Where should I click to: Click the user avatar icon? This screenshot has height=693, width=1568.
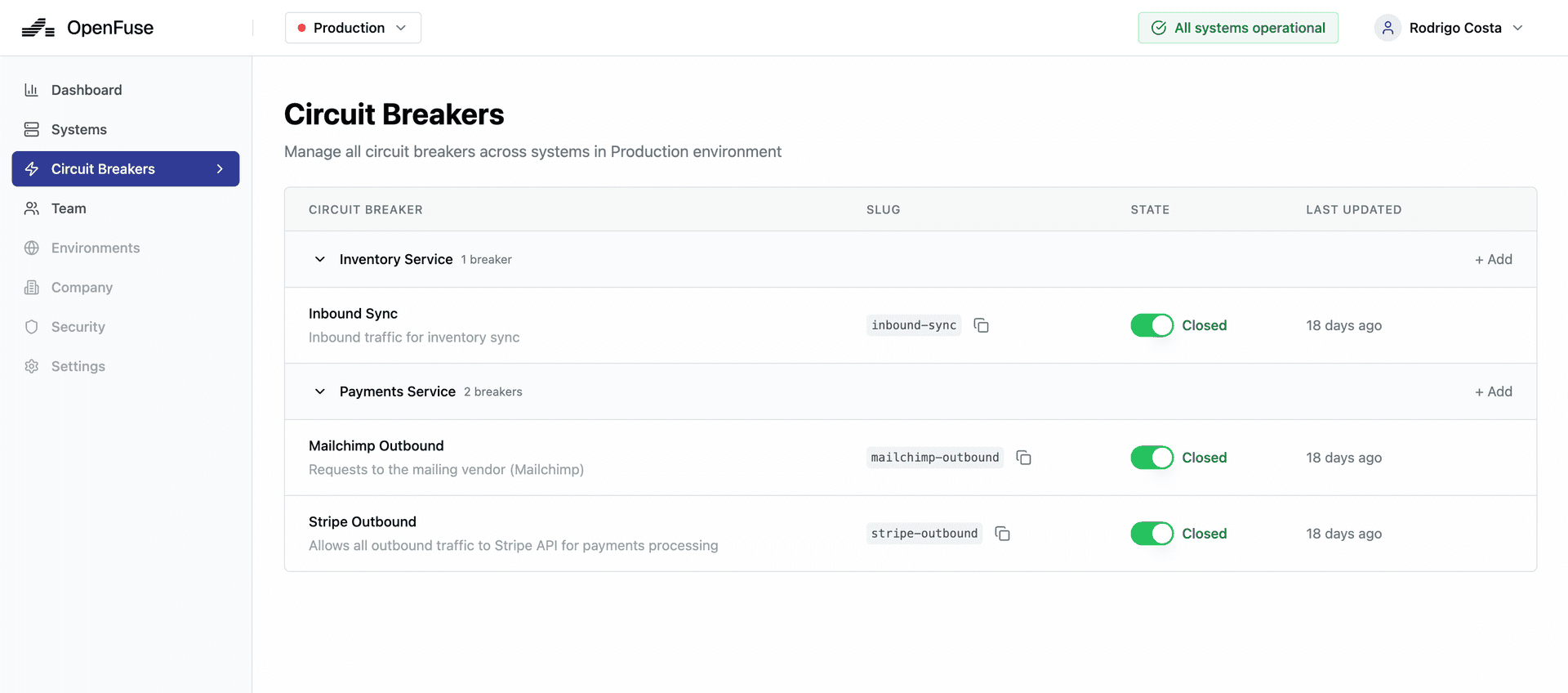1388,28
